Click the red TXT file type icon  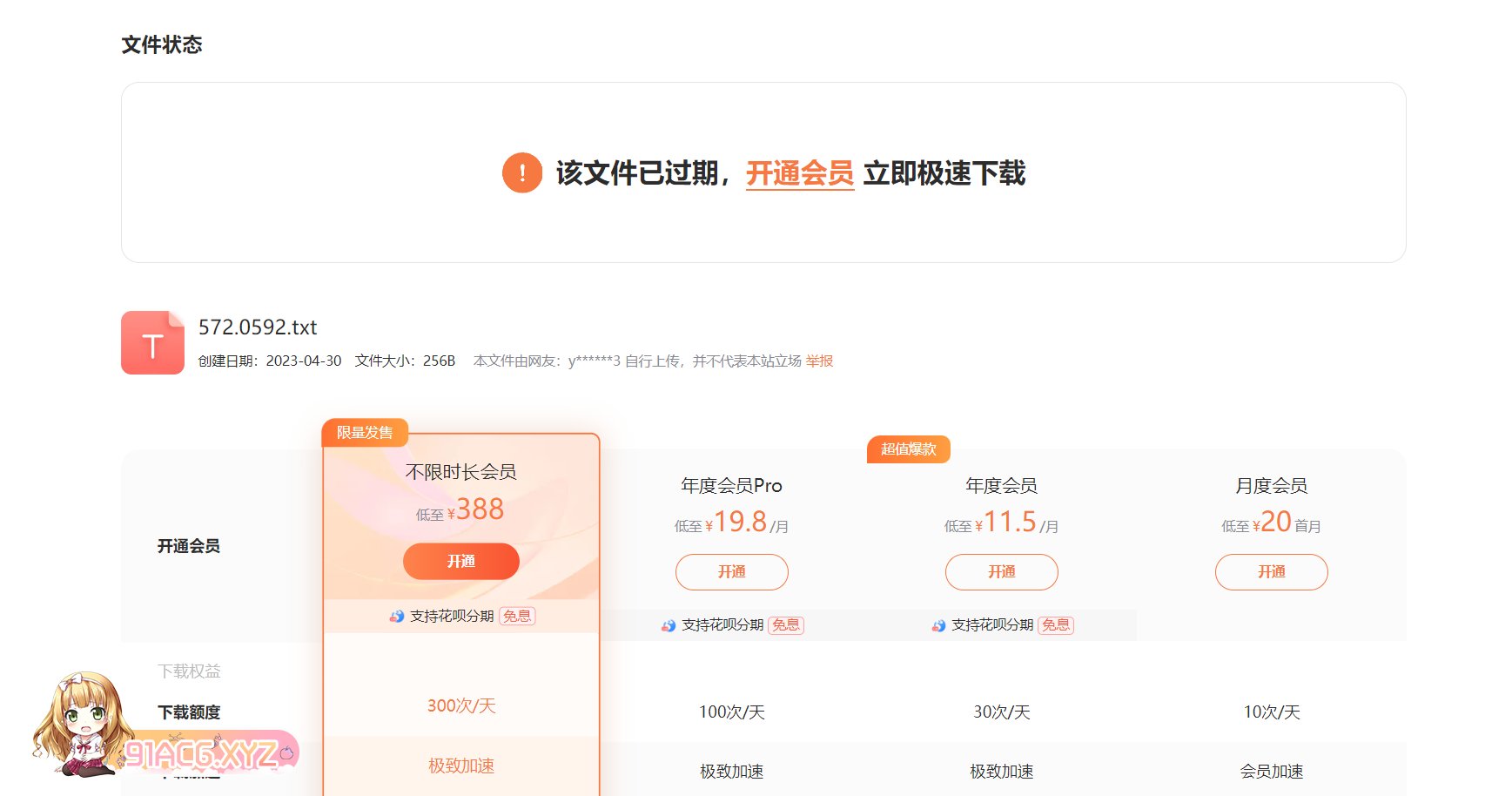(x=152, y=343)
